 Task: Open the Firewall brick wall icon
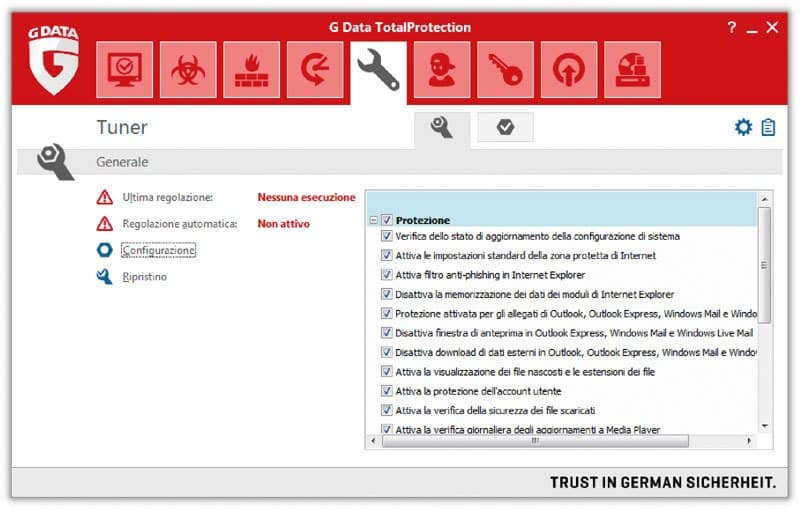[x=251, y=70]
